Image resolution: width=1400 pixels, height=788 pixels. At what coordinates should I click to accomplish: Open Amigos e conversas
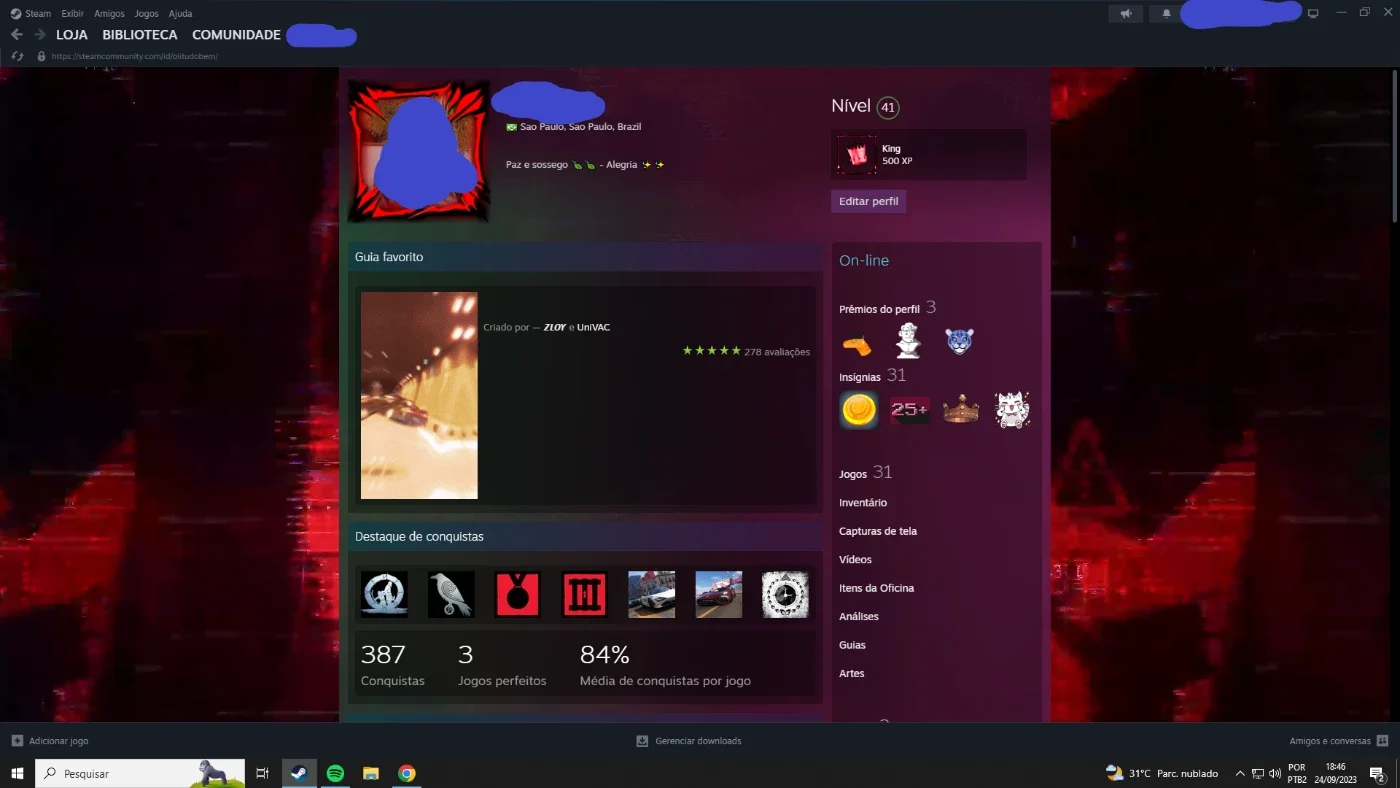tap(1339, 741)
